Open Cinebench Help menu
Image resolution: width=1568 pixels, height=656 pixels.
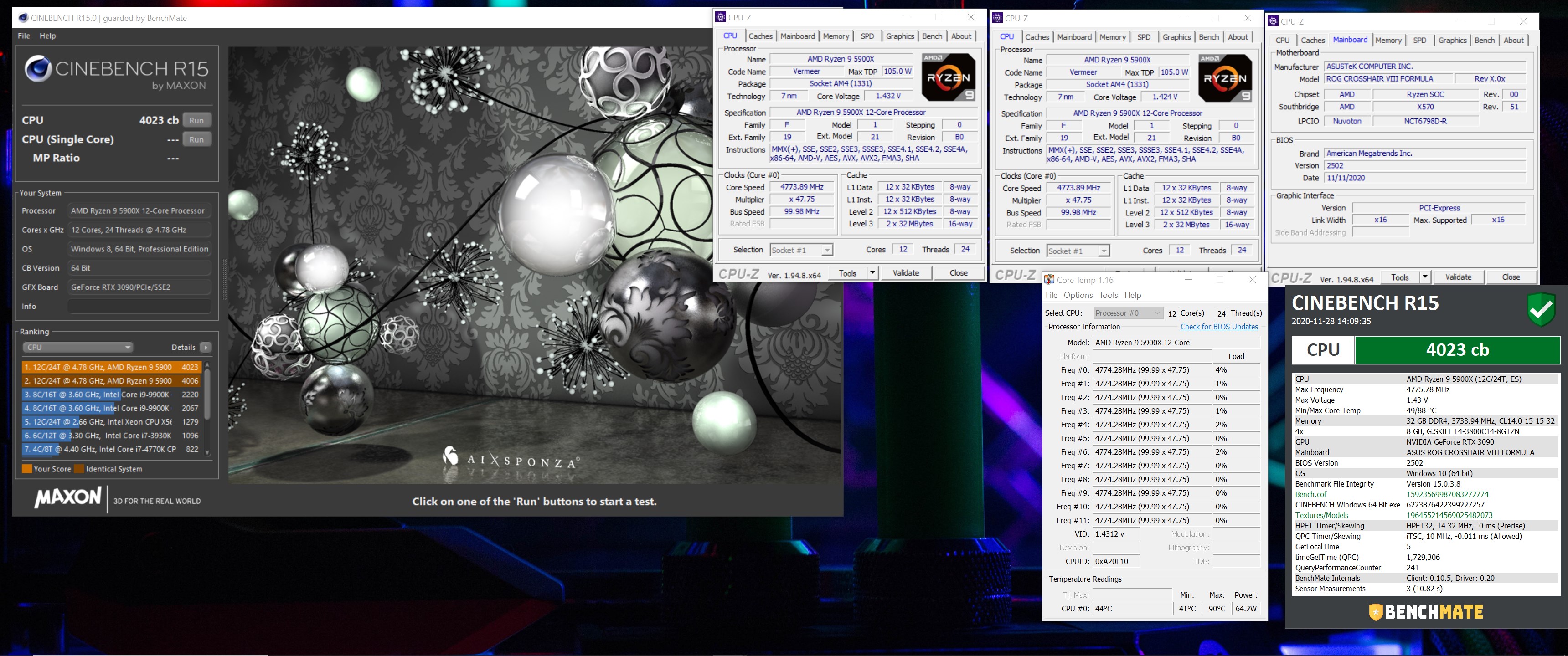point(47,36)
